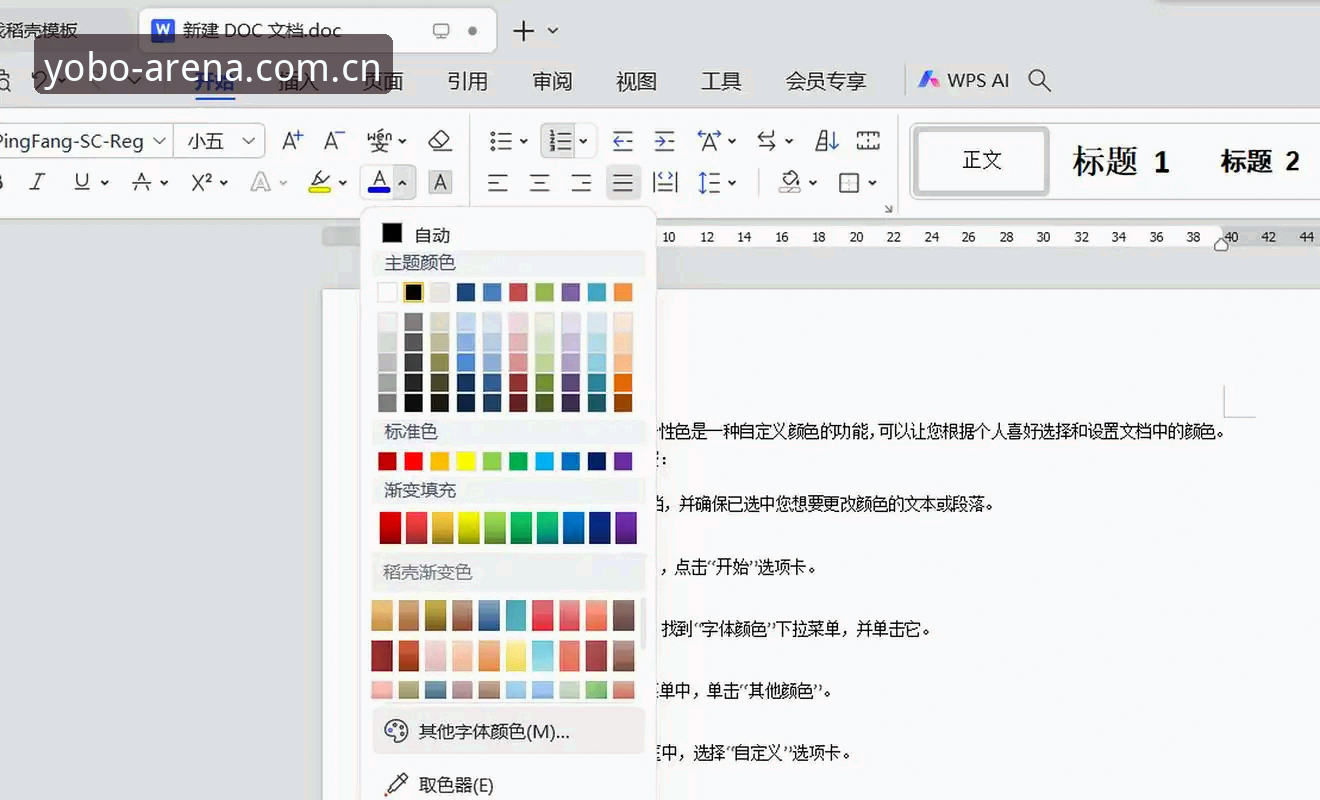Justify the paragraph text
This screenshot has height=800, width=1320.
pos(623,183)
